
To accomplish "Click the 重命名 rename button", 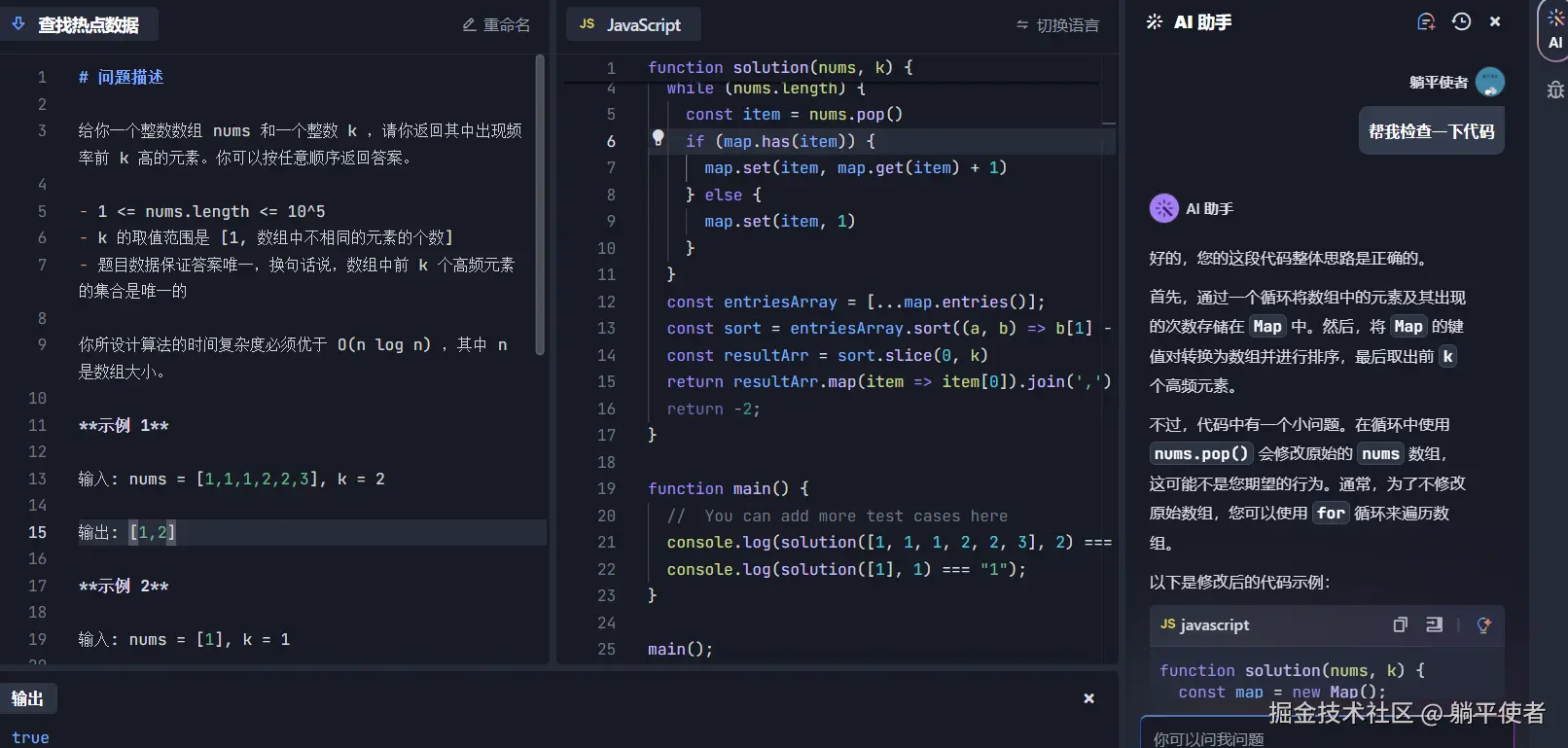I will (x=496, y=25).
